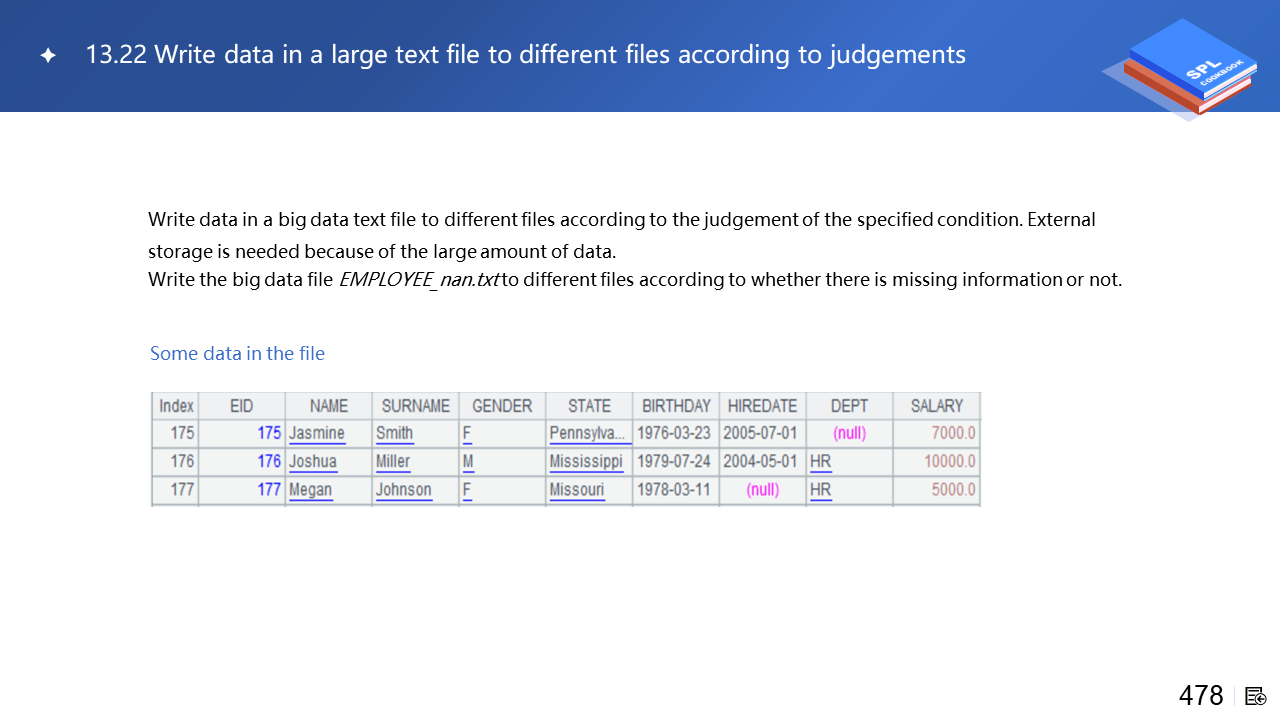Click the birthday cell 1979-07-24
The height and width of the screenshot is (720, 1280).
674,462
